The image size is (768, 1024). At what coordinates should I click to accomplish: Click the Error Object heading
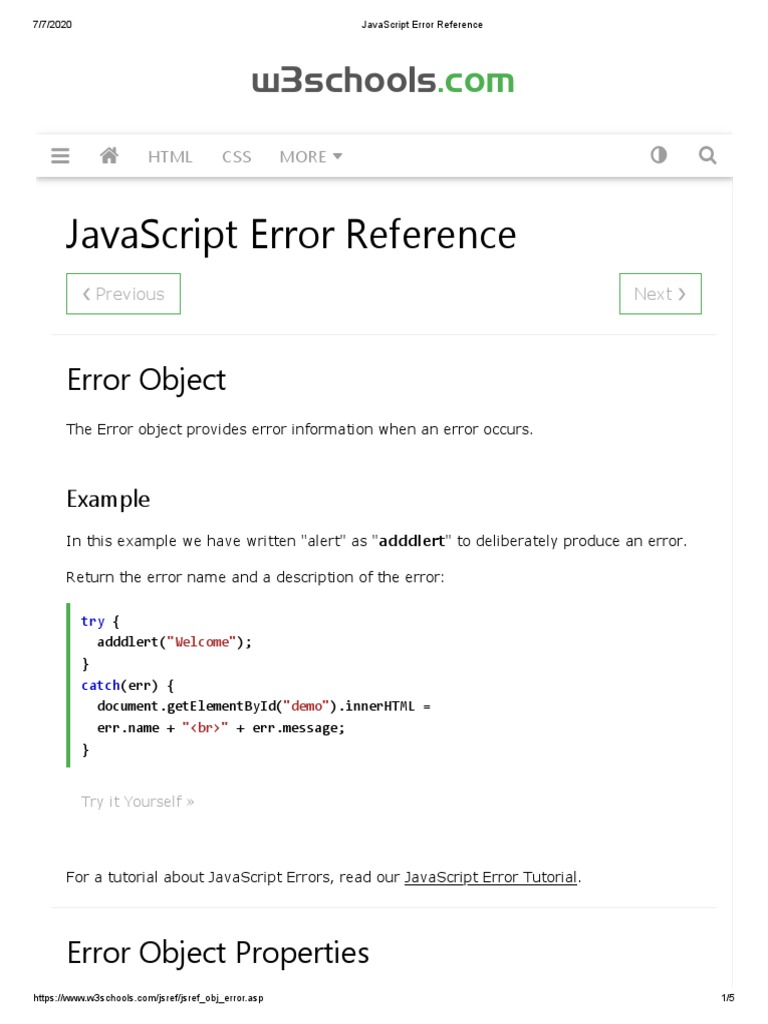point(146,380)
